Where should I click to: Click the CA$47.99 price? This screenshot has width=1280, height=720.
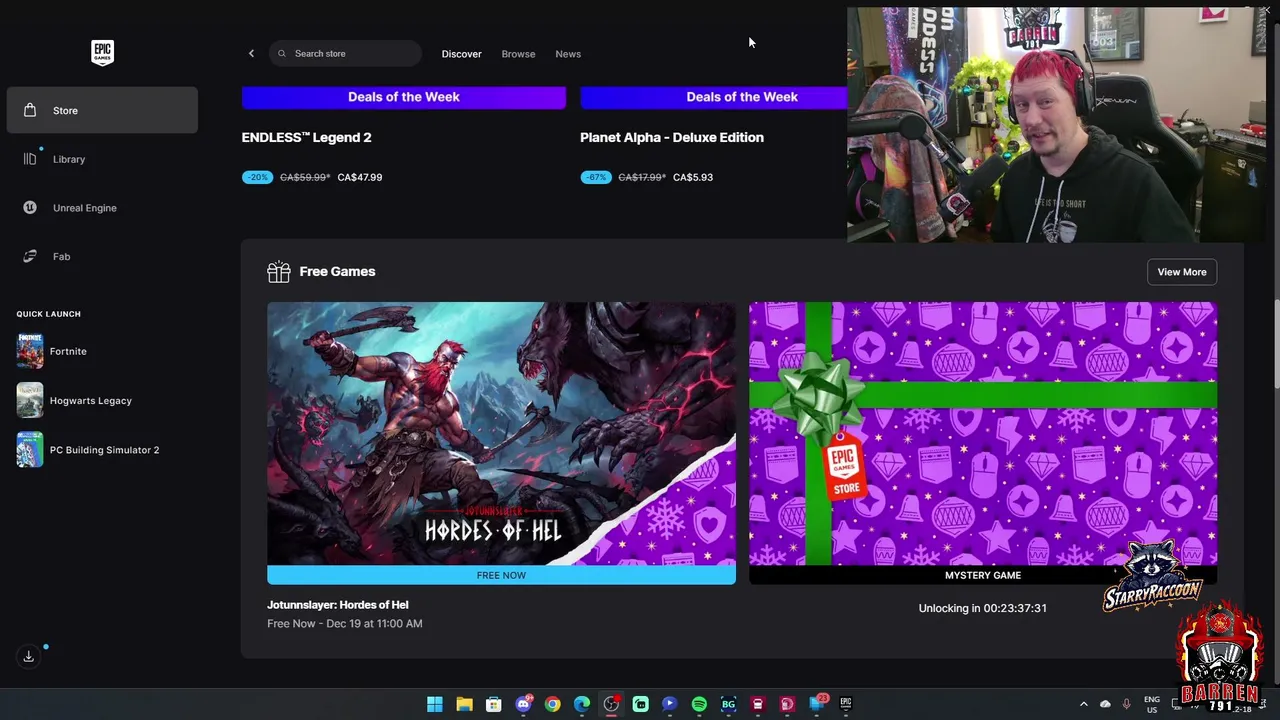[x=360, y=177]
